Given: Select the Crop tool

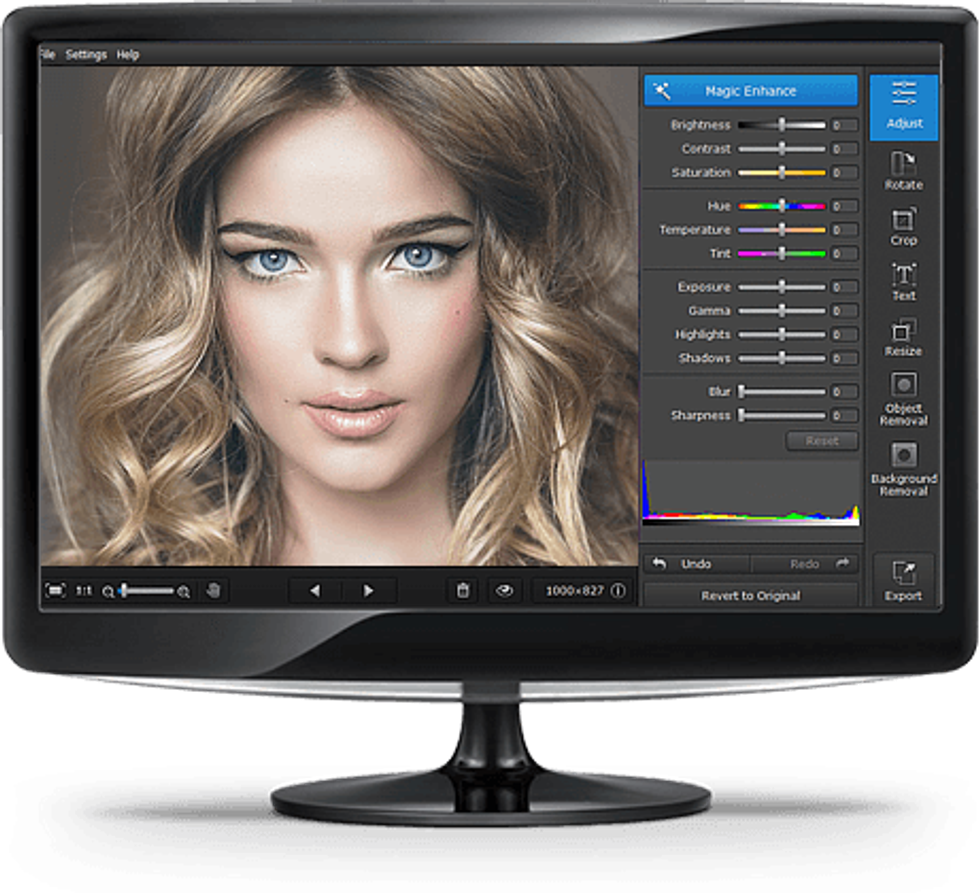Looking at the screenshot, I should (903, 226).
